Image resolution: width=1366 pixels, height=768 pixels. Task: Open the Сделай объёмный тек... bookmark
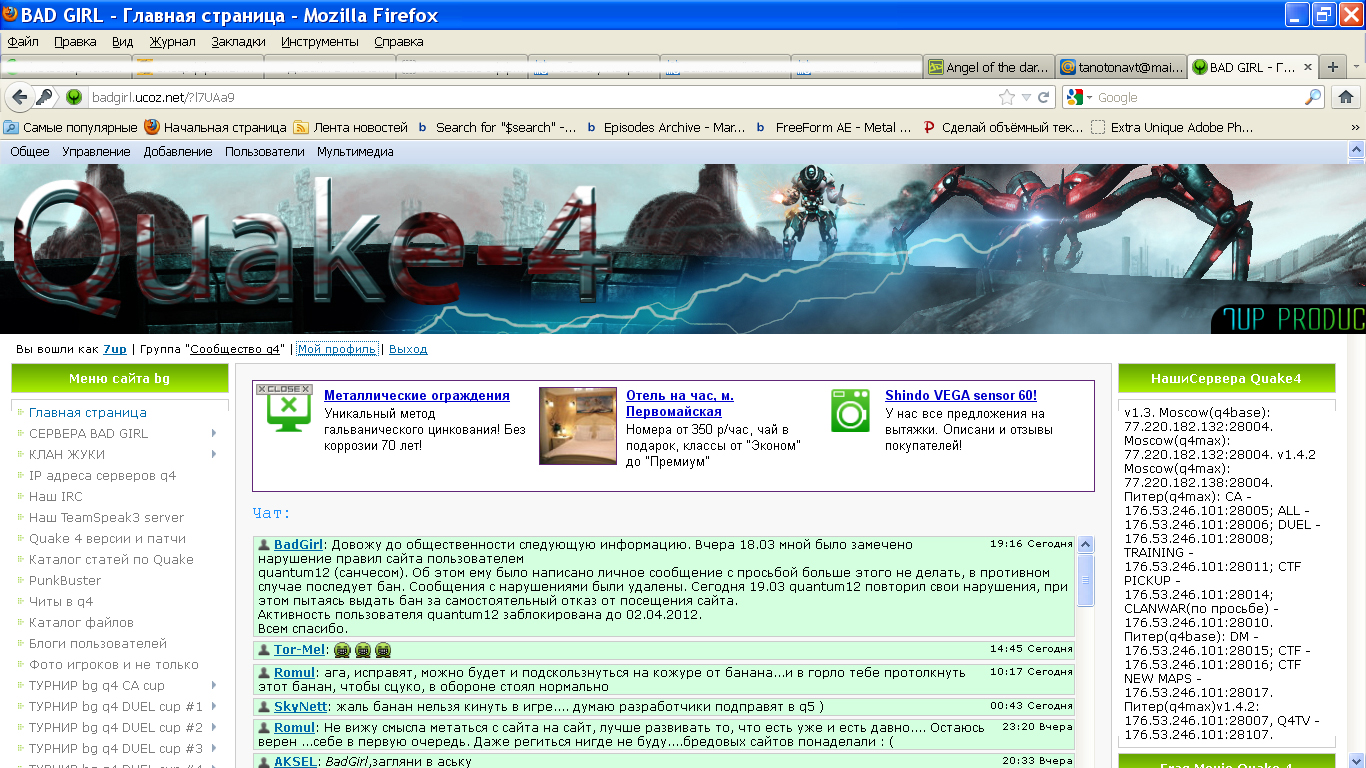pos(1003,128)
